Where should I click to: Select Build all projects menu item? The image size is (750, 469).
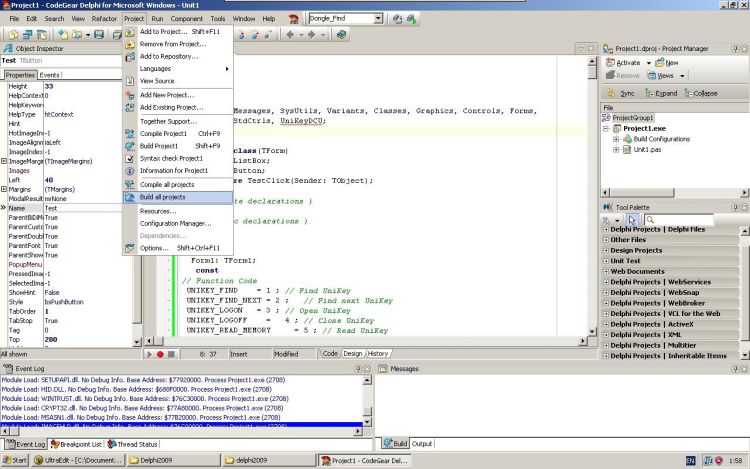(x=178, y=197)
